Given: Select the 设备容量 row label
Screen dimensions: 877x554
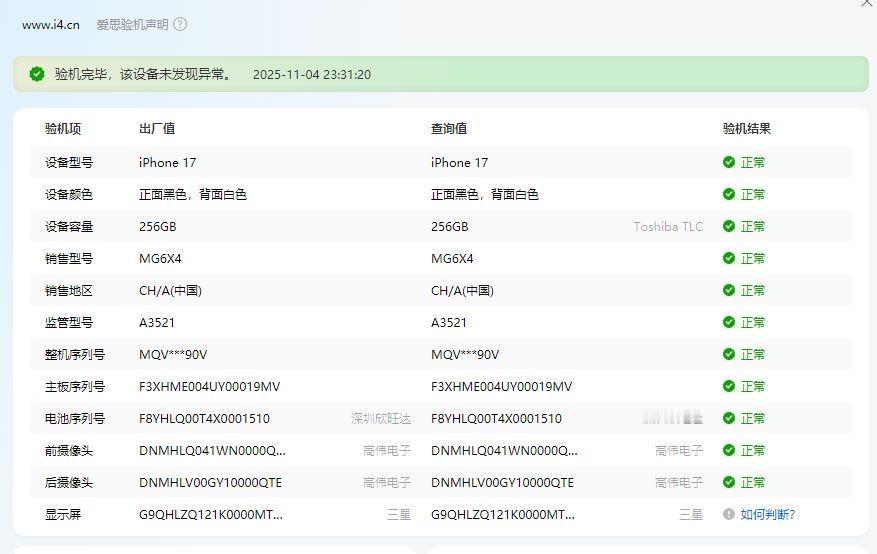Looking at the screenshot, I should coord(69,226).
